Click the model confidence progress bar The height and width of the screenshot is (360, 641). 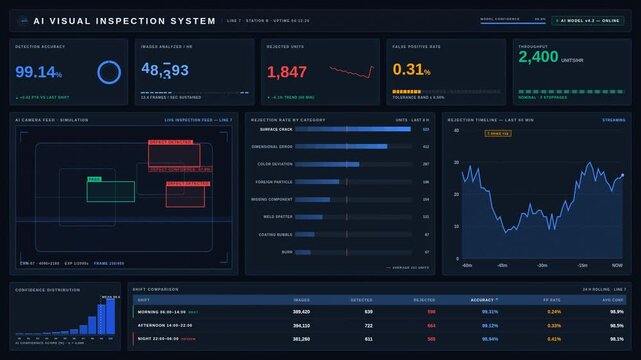point(513,23)
